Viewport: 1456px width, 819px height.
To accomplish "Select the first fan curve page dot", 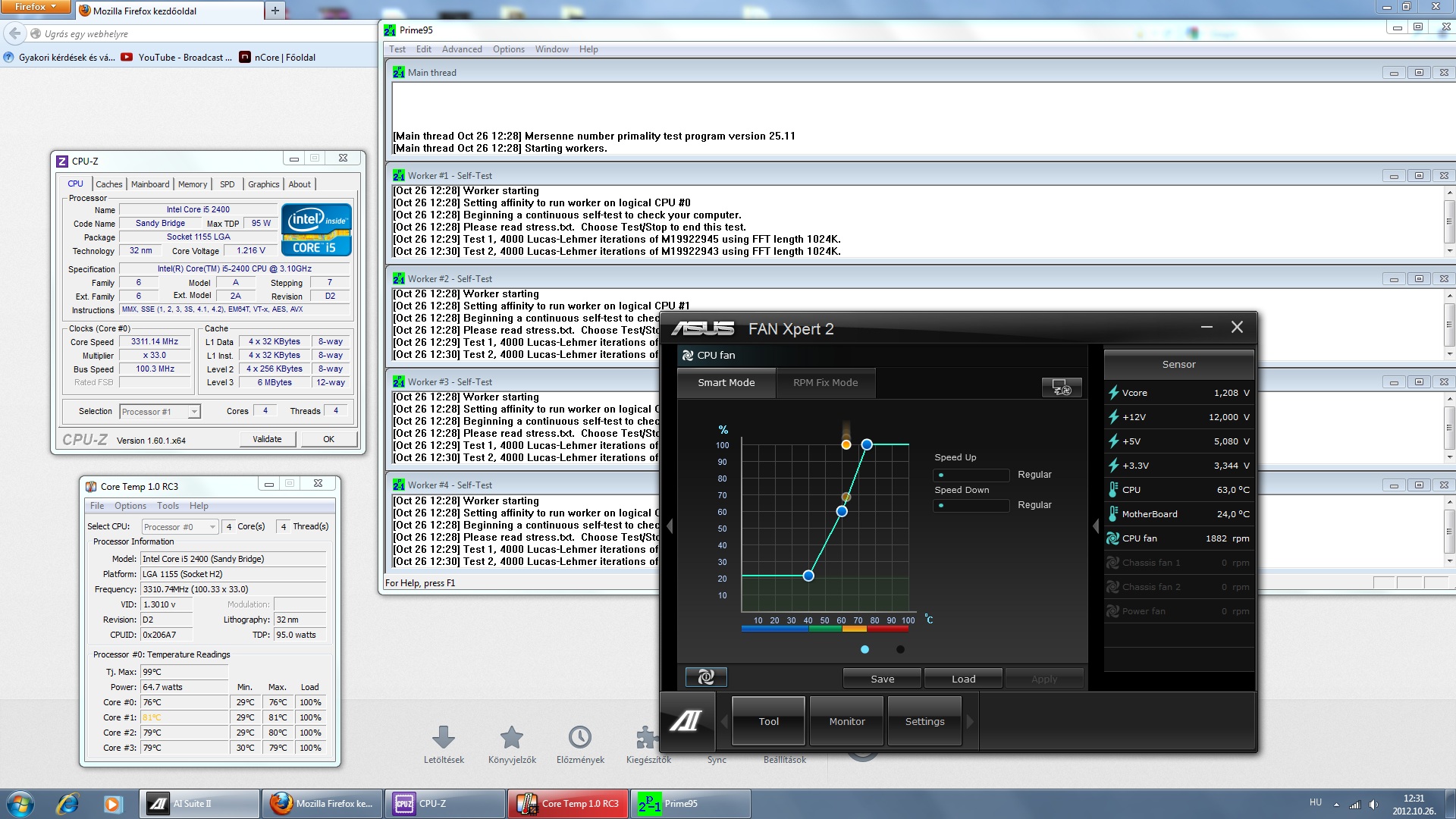I will click(864, 649).
